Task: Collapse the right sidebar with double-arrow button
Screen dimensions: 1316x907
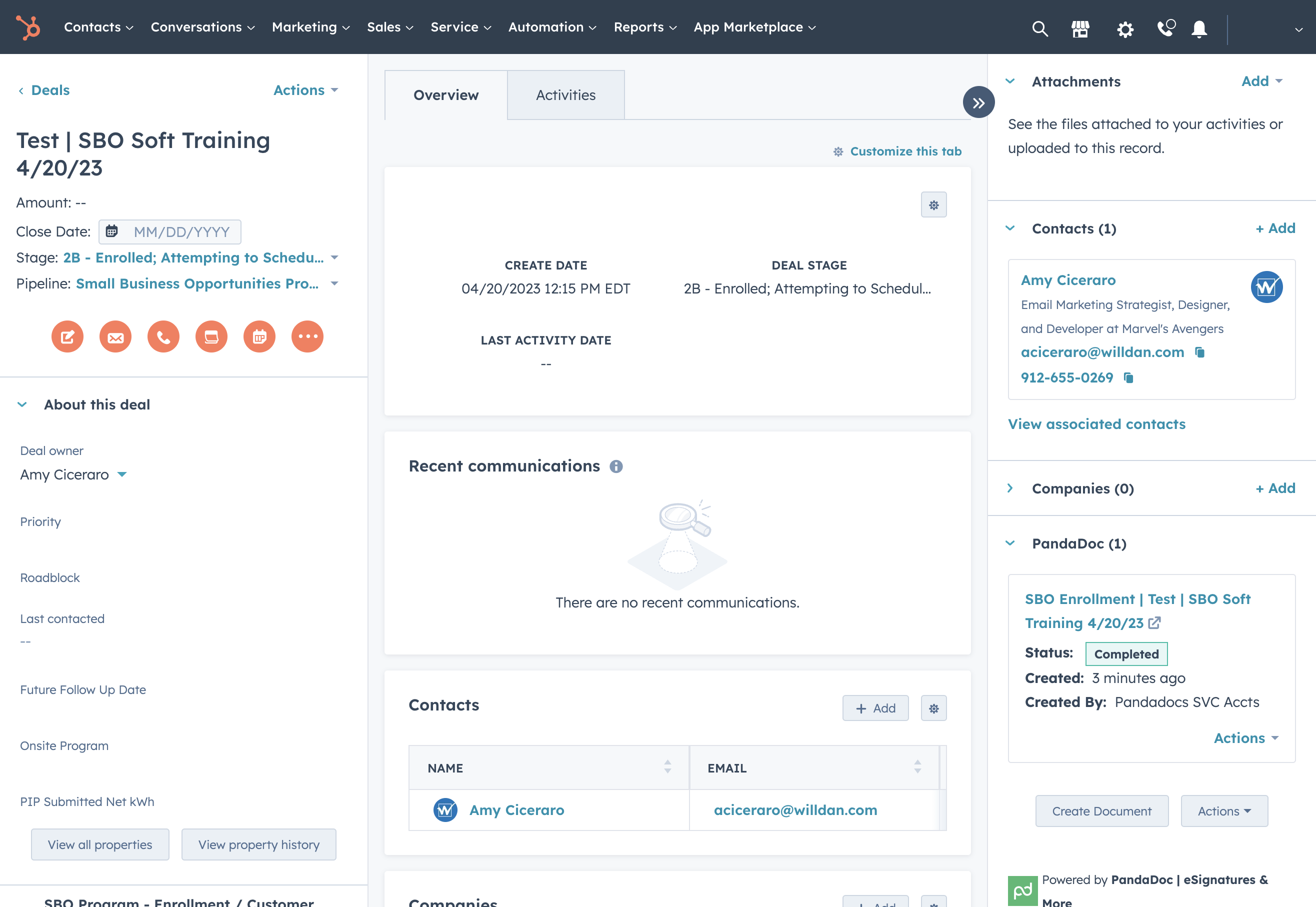Action: pyautogui.click(x=978, y=102)
